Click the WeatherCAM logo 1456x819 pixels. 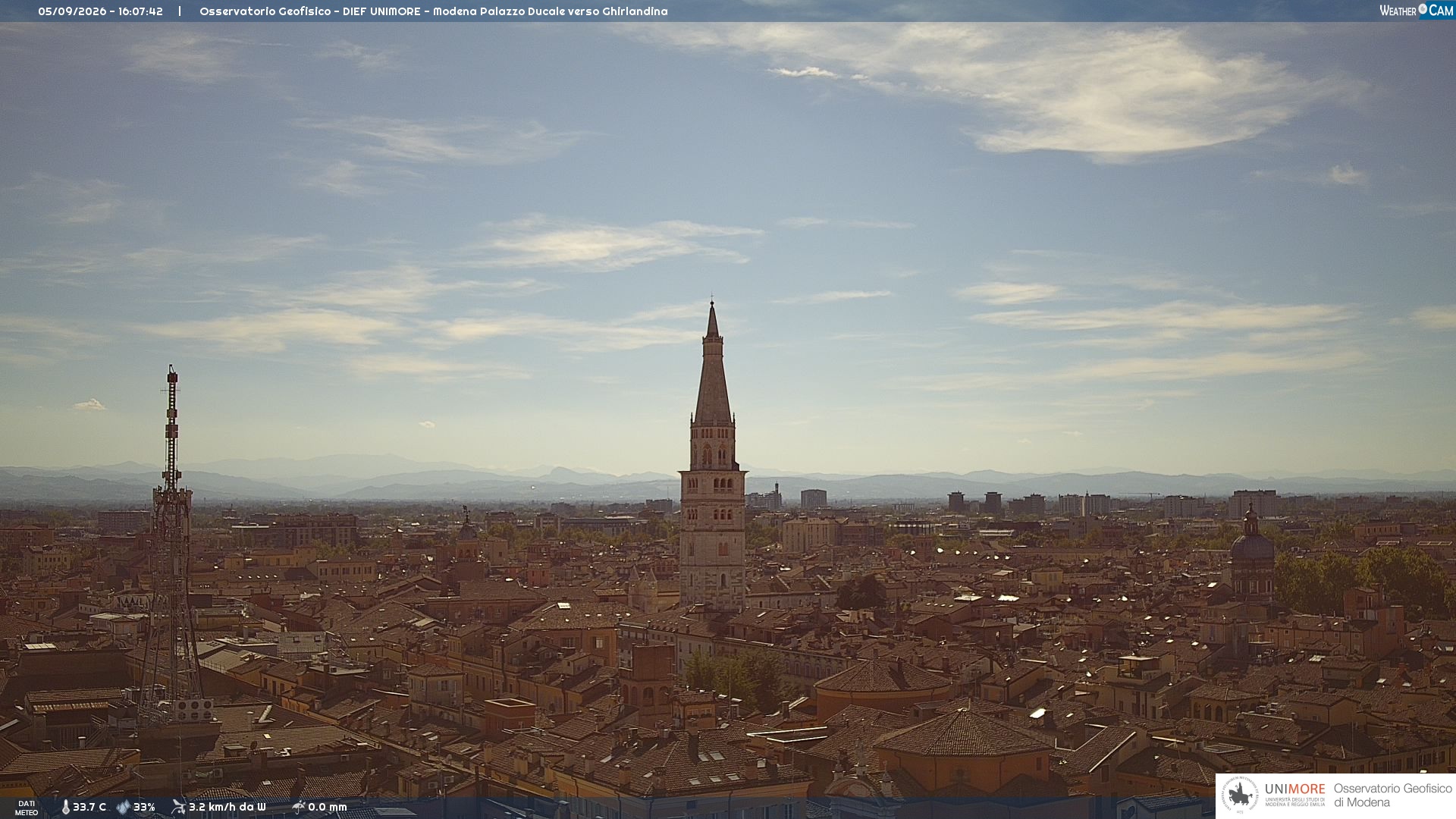(x=1416, y=11)
